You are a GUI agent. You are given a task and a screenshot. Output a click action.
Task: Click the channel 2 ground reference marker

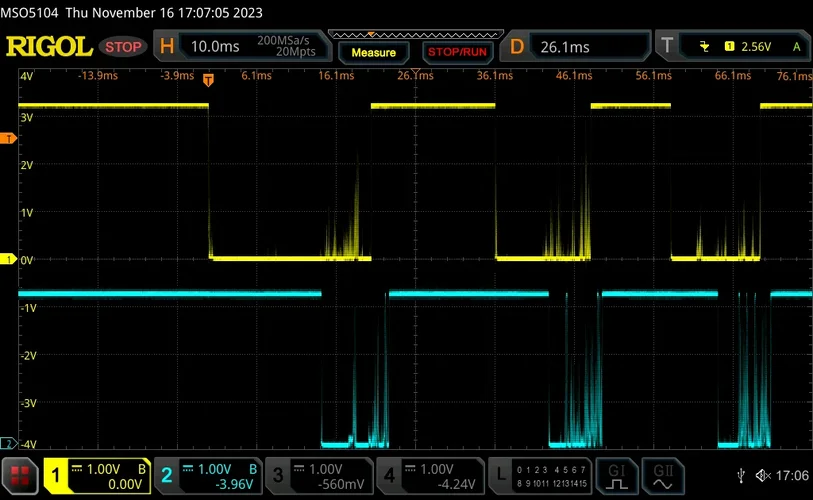(9, 443)
